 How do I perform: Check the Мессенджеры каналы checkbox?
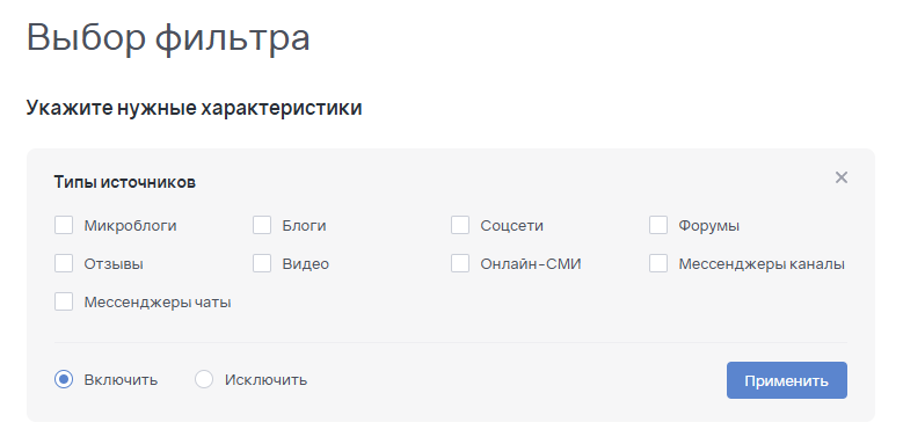658,264
